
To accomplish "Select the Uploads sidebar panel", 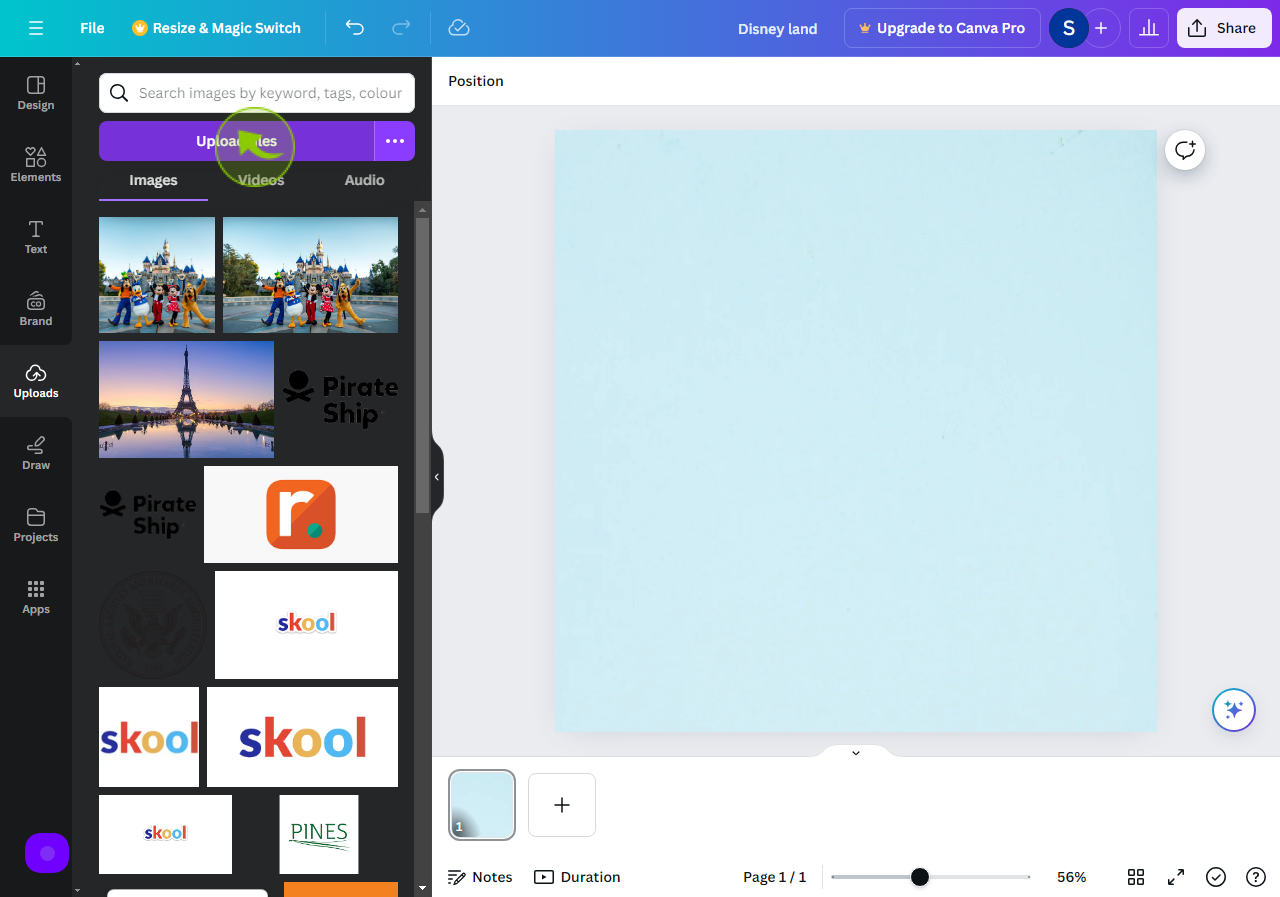I will point(36,381).
